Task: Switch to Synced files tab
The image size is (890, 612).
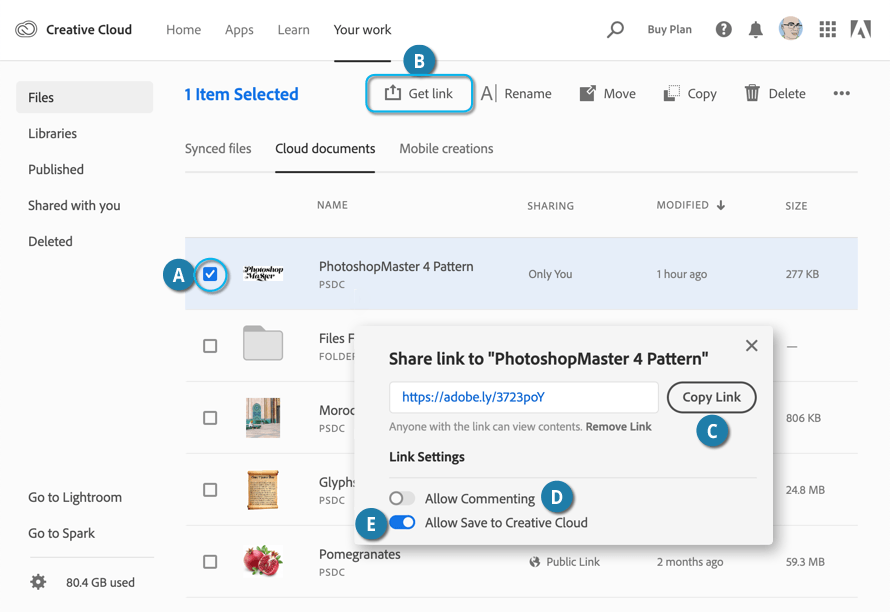Action: pos(218,148)
